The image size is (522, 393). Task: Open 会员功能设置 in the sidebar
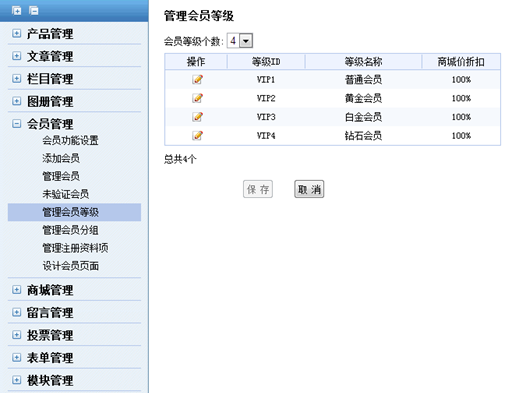[x=70, y=140]
